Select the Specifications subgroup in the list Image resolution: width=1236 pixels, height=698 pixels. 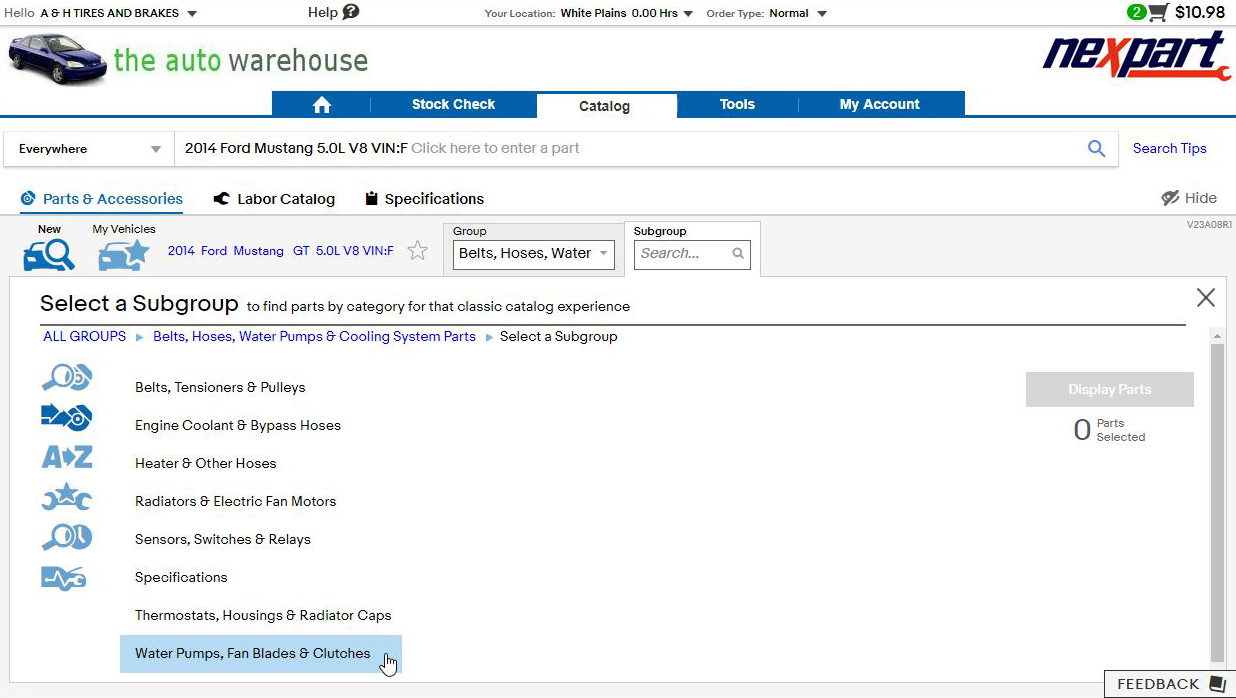tap(181, 578)
